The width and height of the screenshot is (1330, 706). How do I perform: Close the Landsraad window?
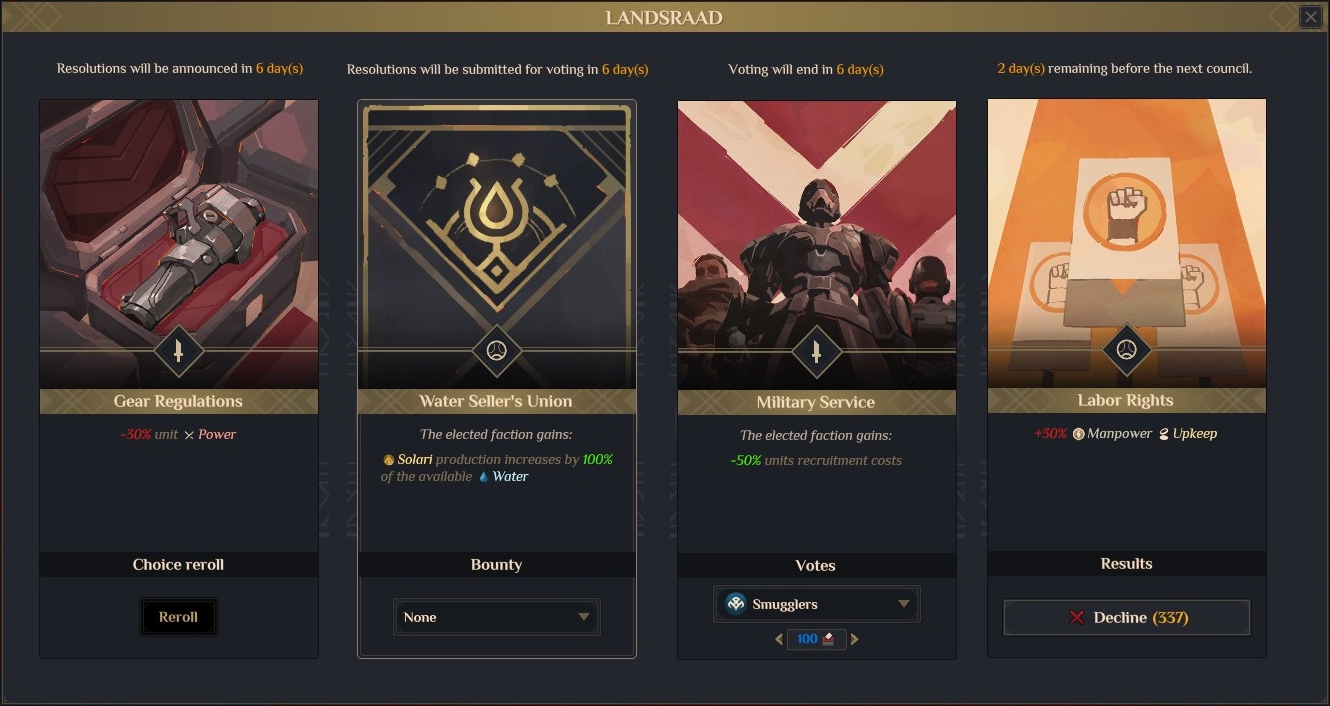click(x=1310, y=17)
